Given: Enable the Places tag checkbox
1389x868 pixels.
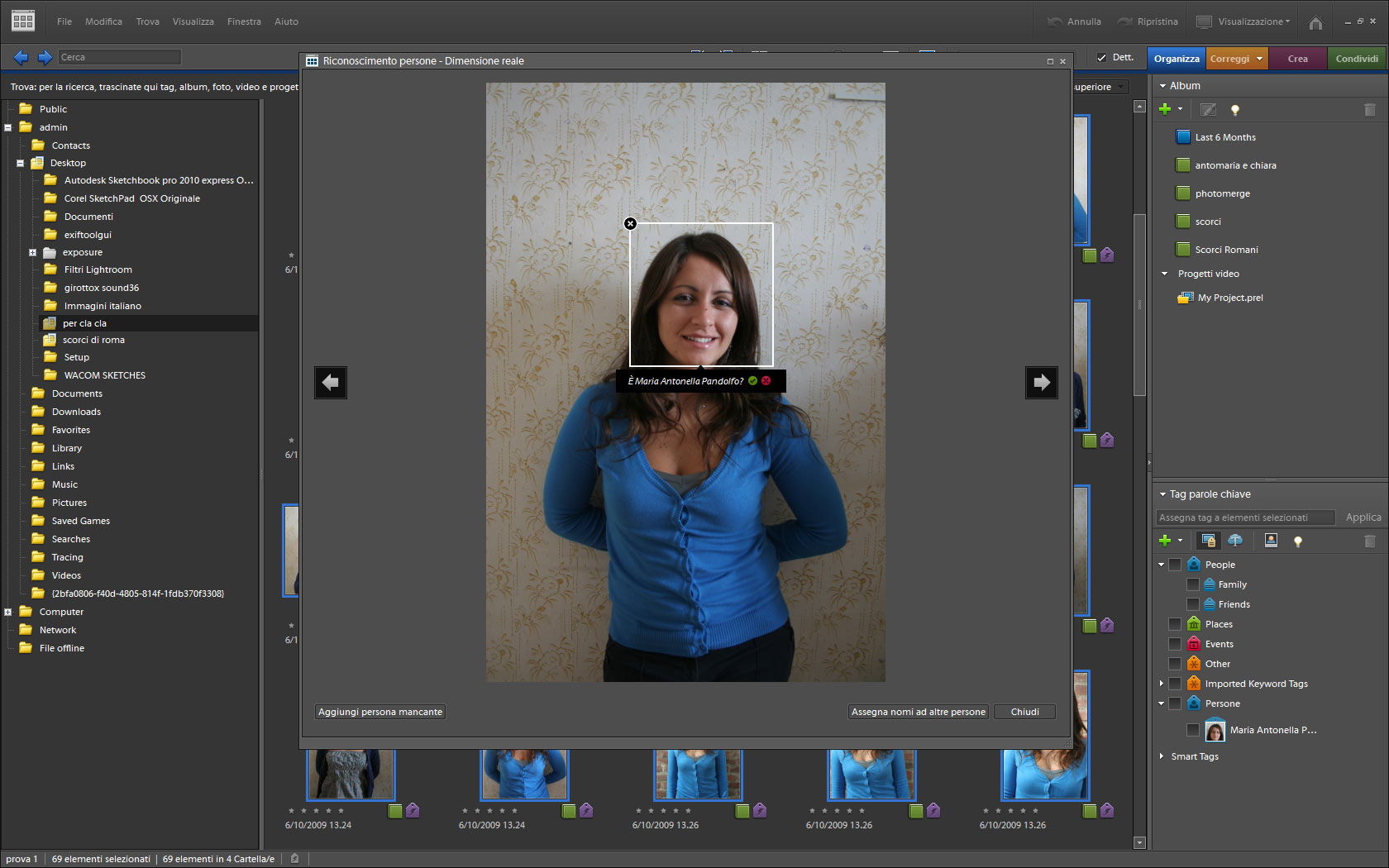Looking at the screenshot, I should [x=1175, y=624].
